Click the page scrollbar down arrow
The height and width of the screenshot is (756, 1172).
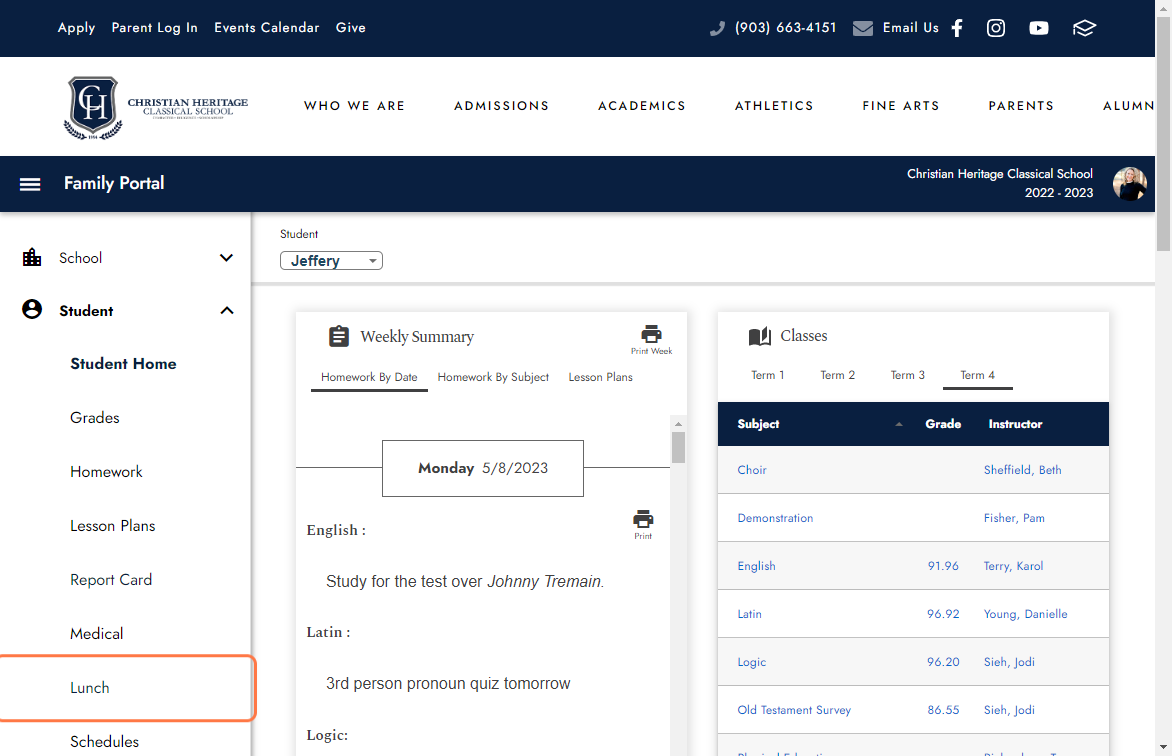point(1163,747)
